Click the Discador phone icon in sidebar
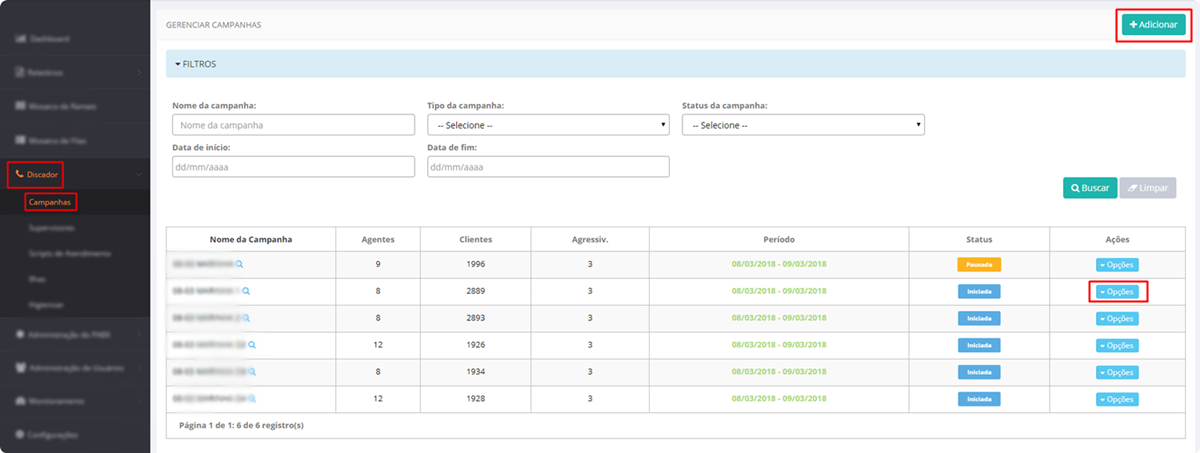 19,175
